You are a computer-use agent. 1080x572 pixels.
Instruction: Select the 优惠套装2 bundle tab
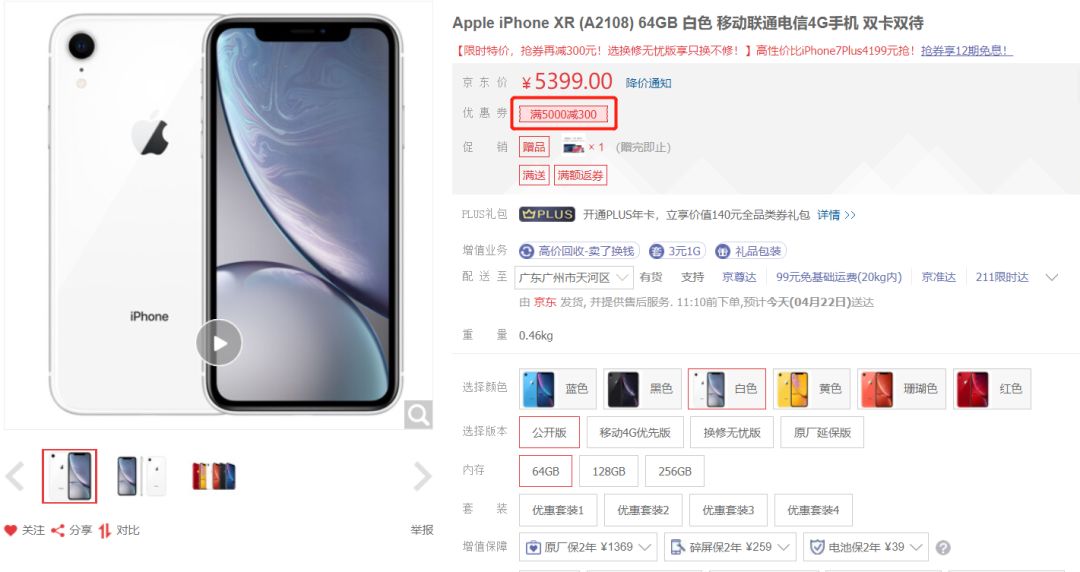point(643,510)
